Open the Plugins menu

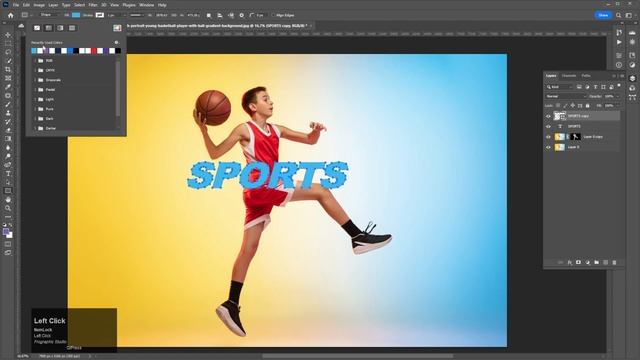pyautogui.click(x=129, y=5)
